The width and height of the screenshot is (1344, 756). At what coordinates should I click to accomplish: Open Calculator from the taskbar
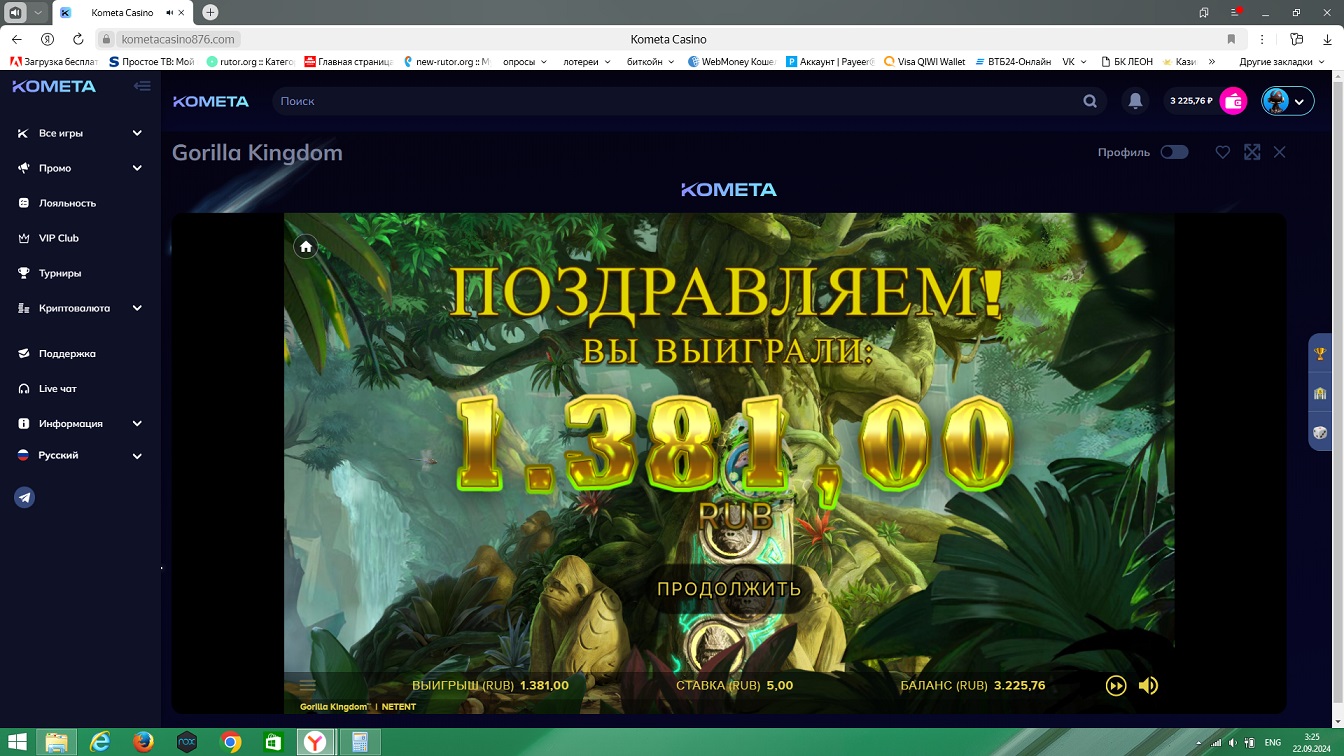[x=358, y=742]
